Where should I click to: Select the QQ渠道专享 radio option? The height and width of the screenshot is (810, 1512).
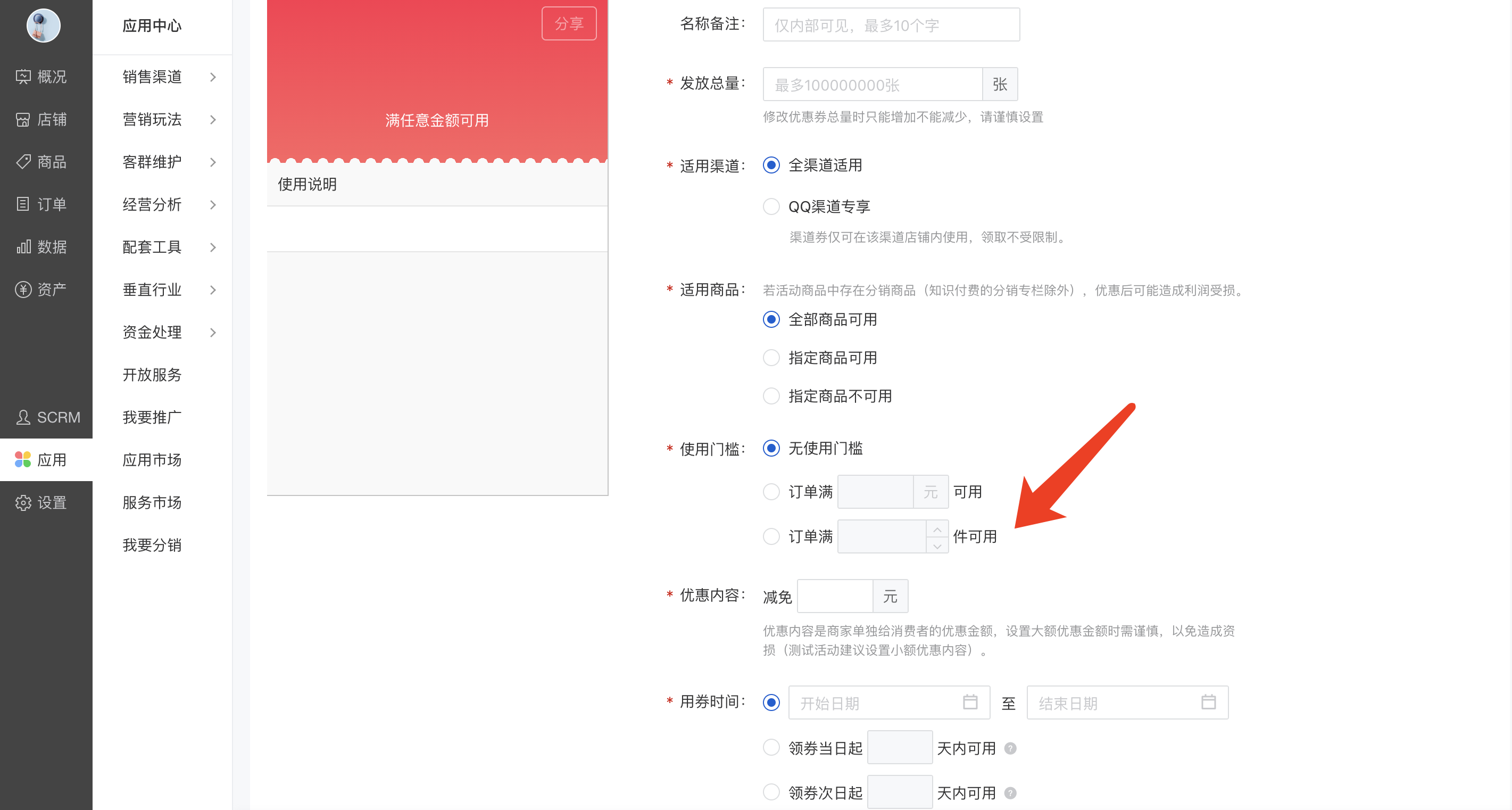(771, 206)
